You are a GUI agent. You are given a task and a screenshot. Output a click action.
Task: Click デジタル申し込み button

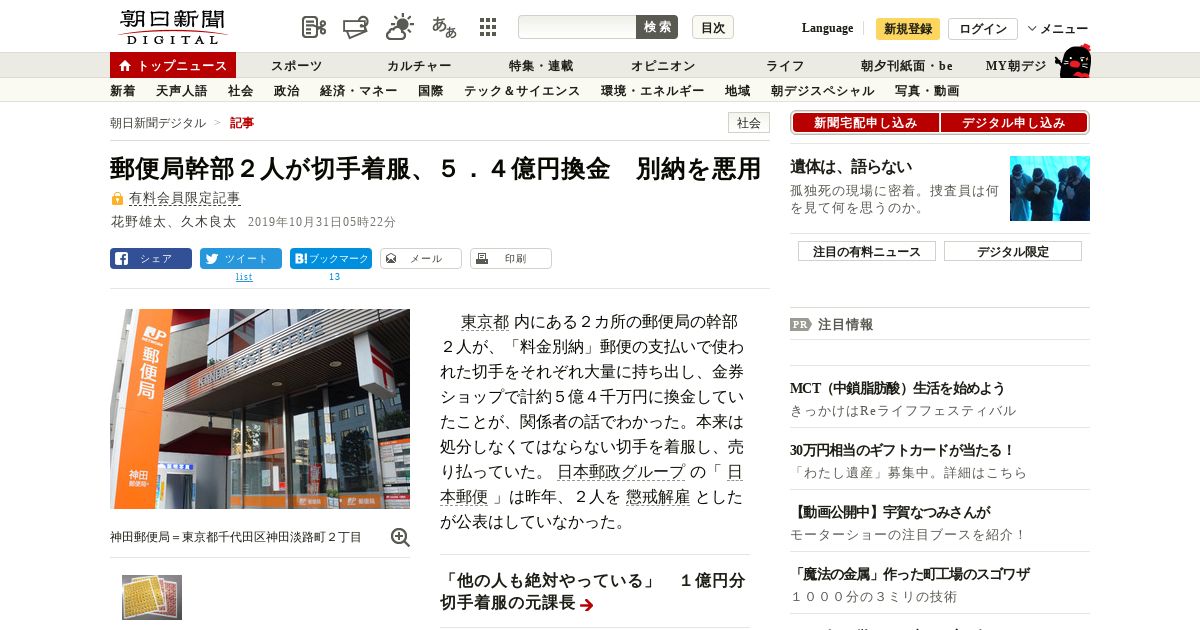(x=1014, y=123)
